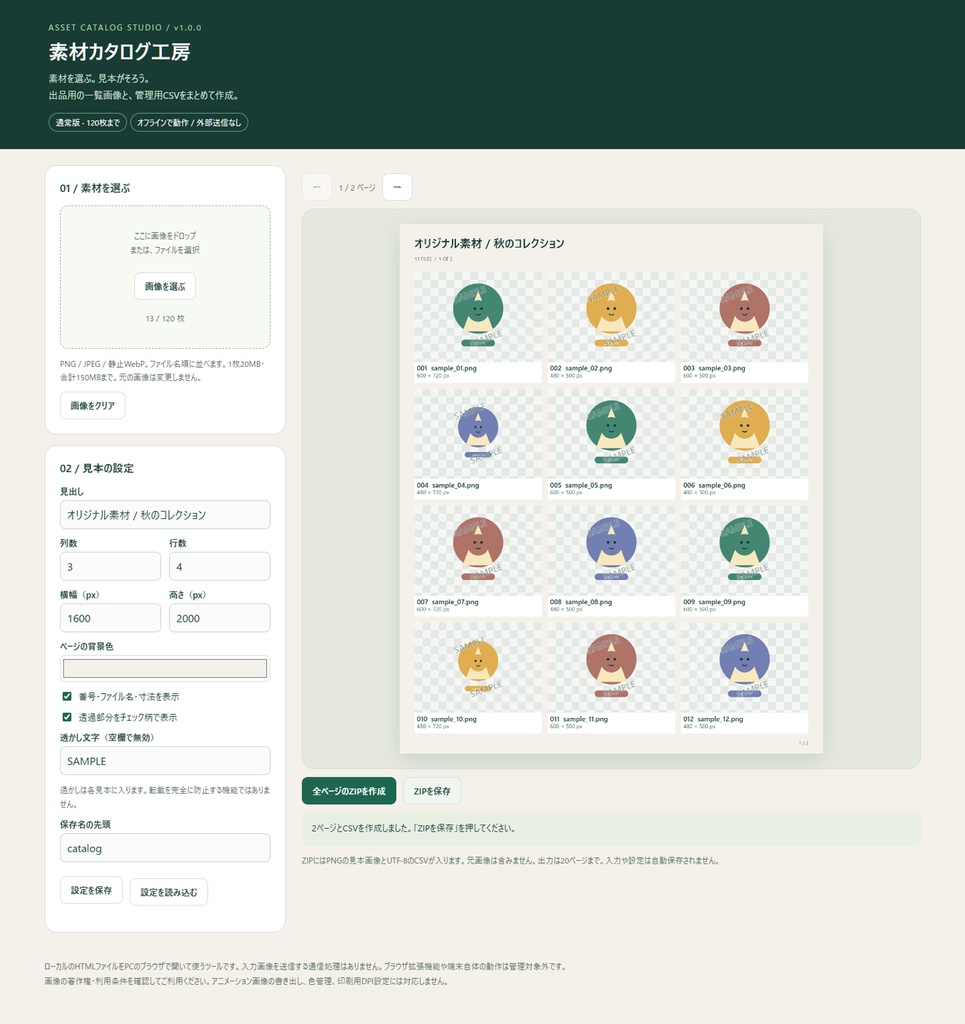Click the 保存名の先頭 field containing catalog
The image size is (965, 1024).
pyautogui.click(x=165, y=848)
